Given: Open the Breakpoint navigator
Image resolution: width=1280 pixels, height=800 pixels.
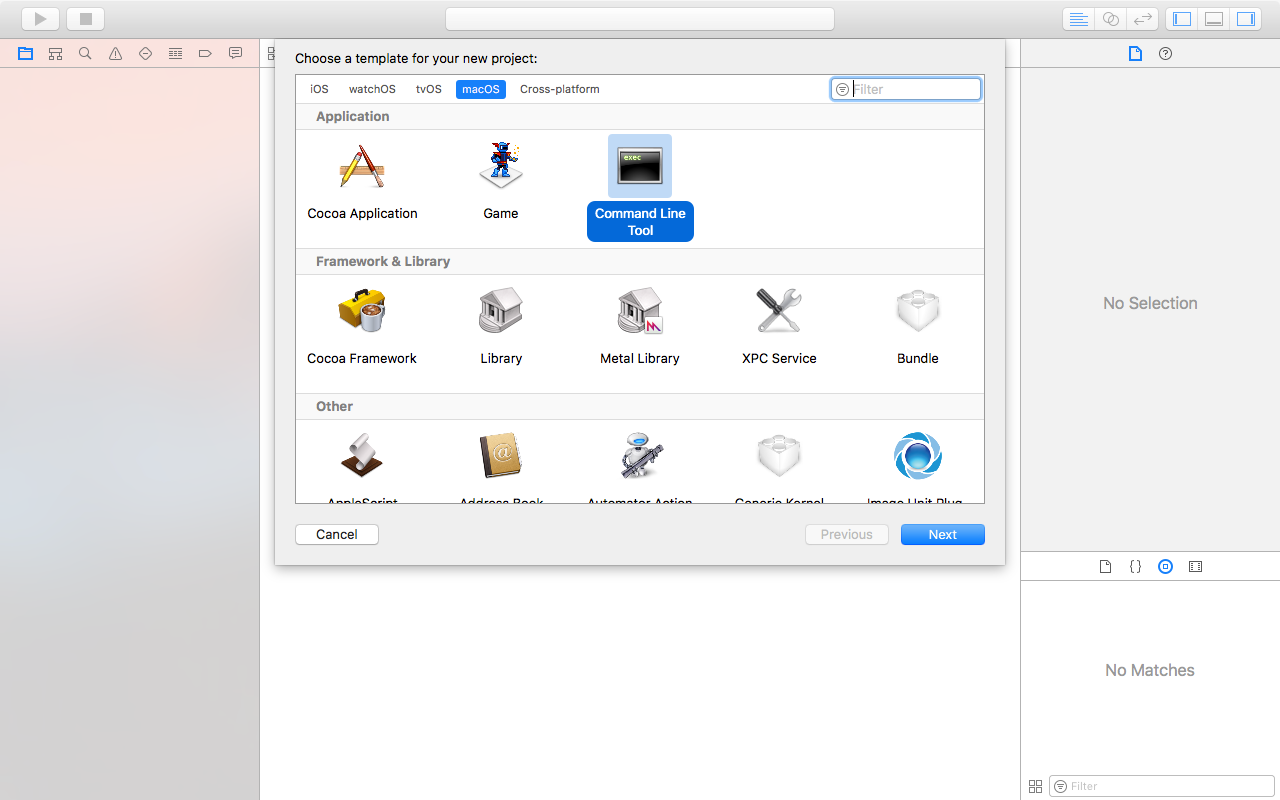Looking at the screenshot, I should pos(205,53).
